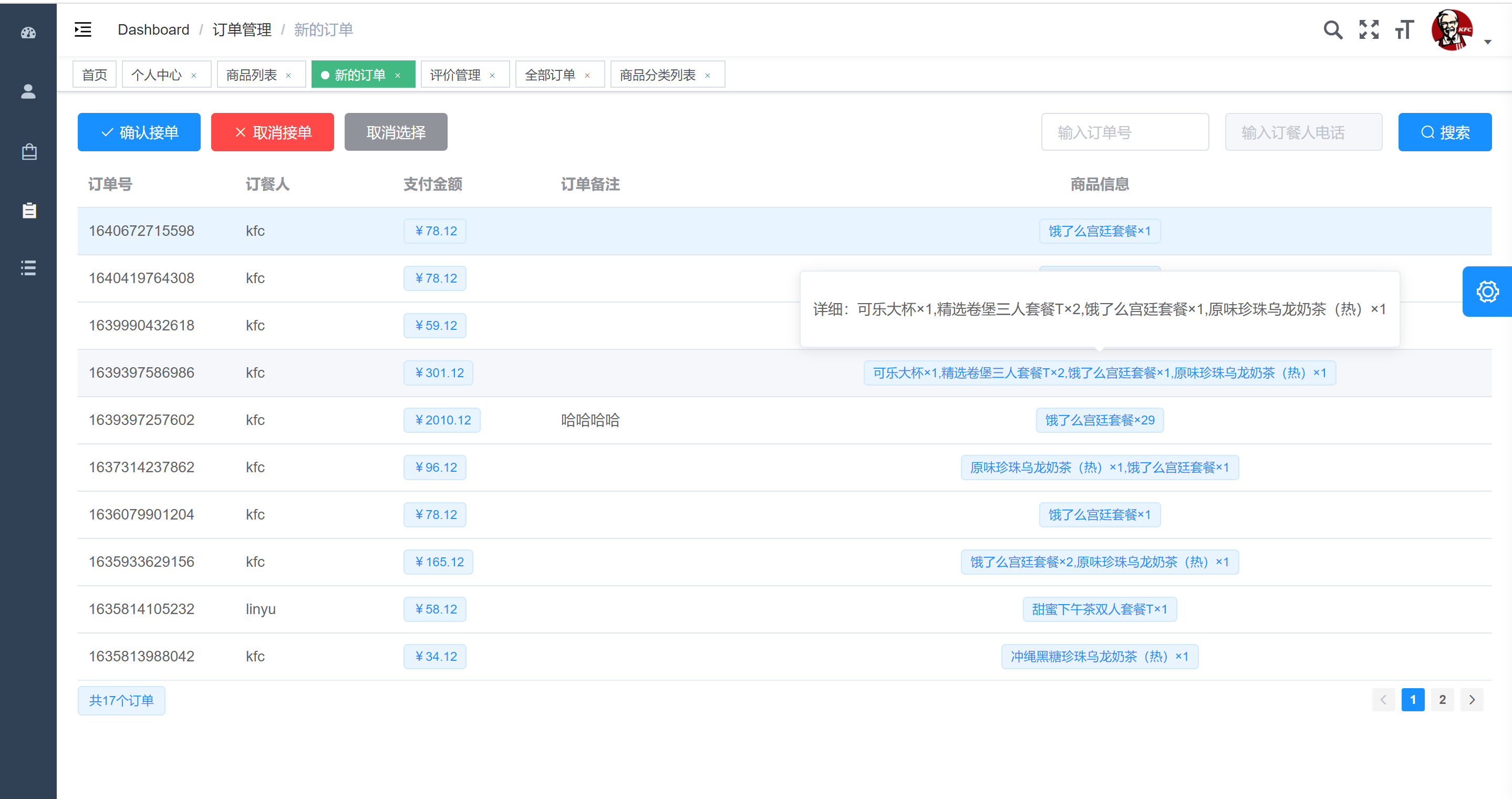Expand the KFC avatar dropdown arrow

(1487, 42)
